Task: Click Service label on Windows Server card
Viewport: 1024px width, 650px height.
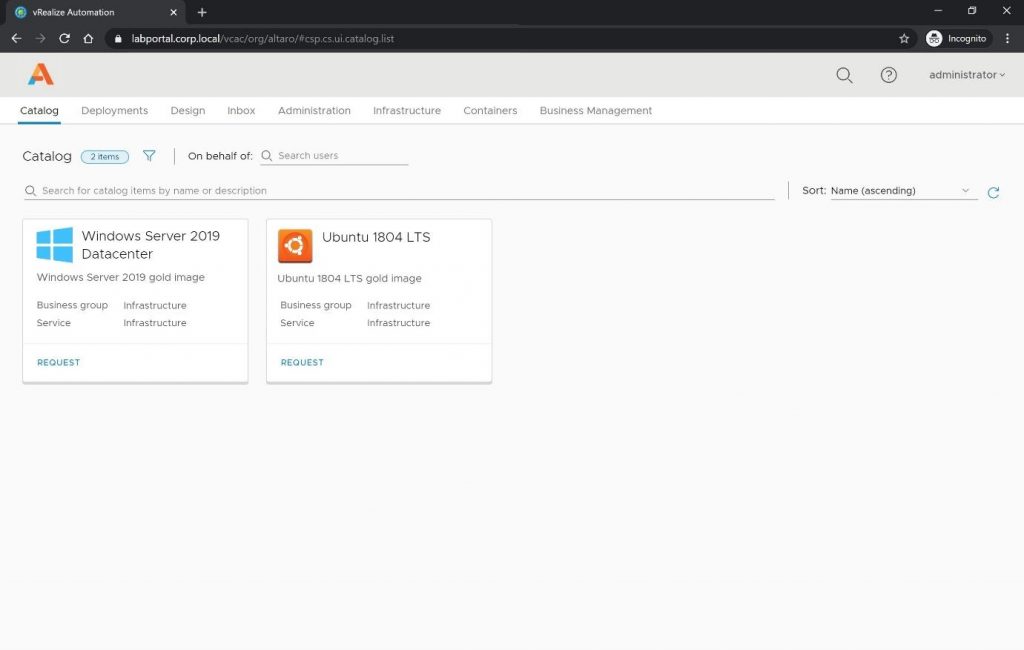Action: [54, 323]
